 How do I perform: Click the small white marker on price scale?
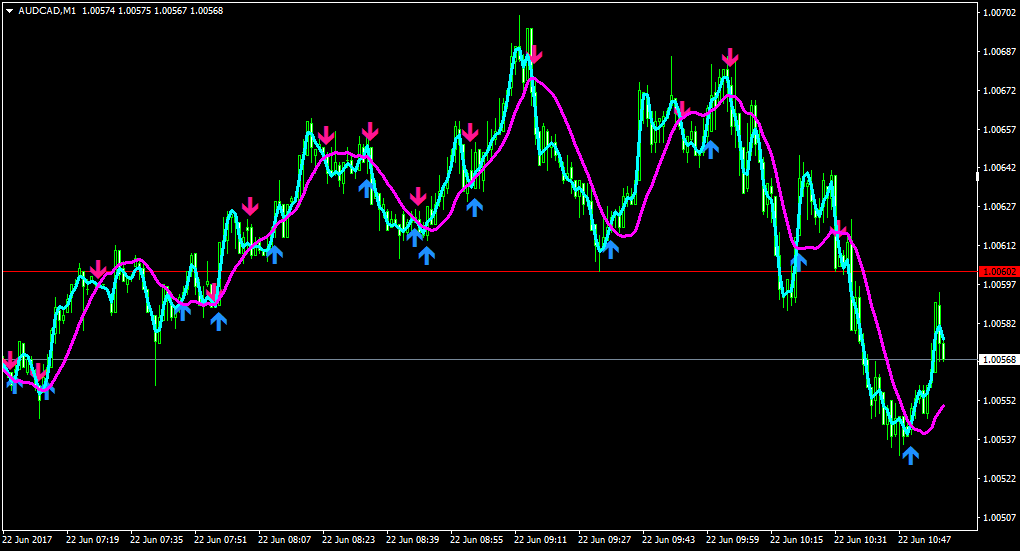tap(977, 176)
